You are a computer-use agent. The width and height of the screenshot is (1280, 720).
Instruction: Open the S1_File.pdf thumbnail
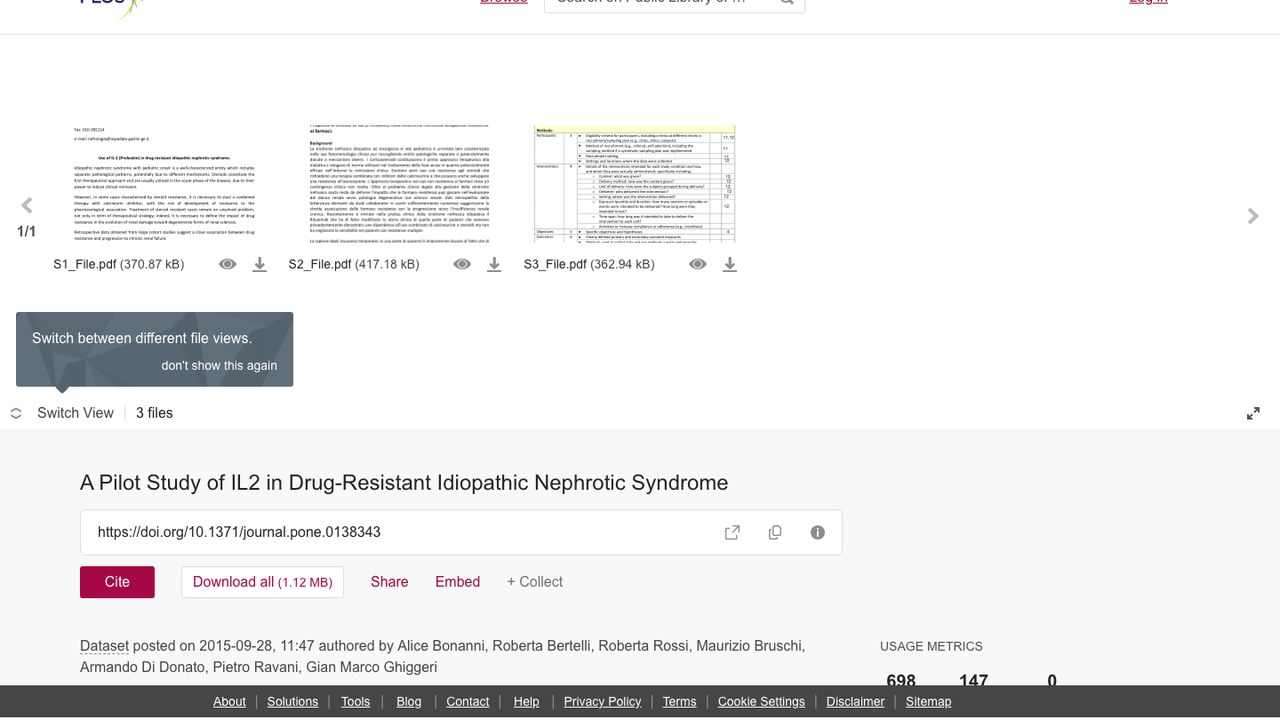click(164, 185)
